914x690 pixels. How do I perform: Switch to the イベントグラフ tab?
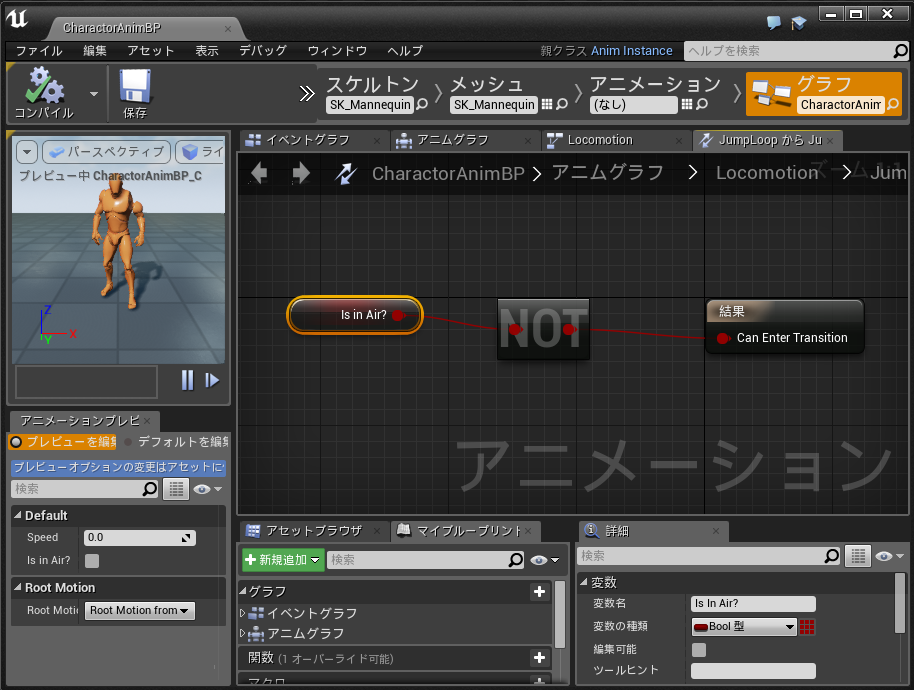307,140
